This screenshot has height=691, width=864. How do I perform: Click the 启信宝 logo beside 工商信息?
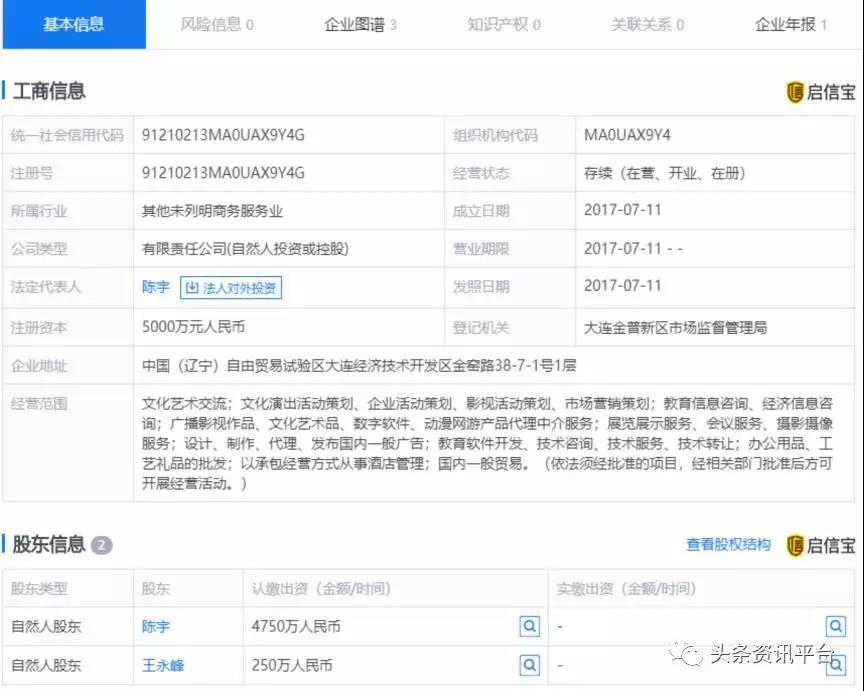[x=821, y=92]
